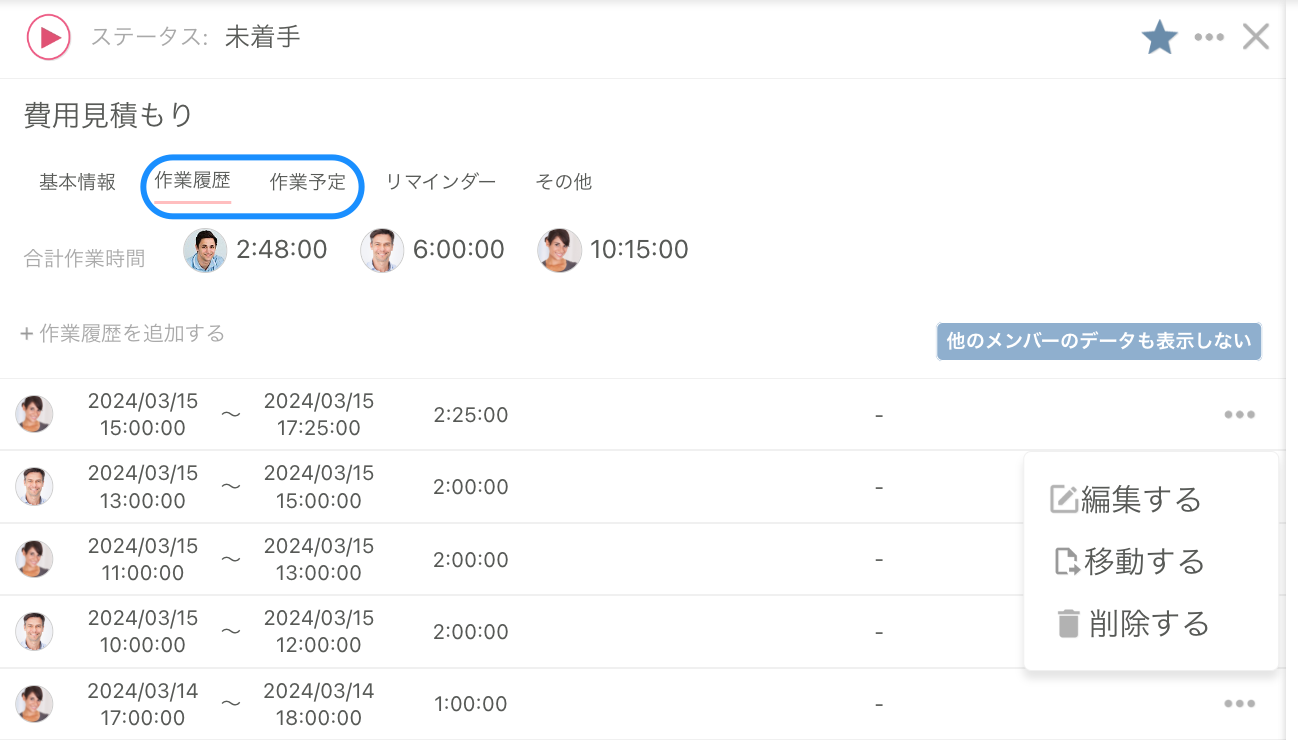
Task: Choose 編集する from the context menu
Action: click(1140, 499)
